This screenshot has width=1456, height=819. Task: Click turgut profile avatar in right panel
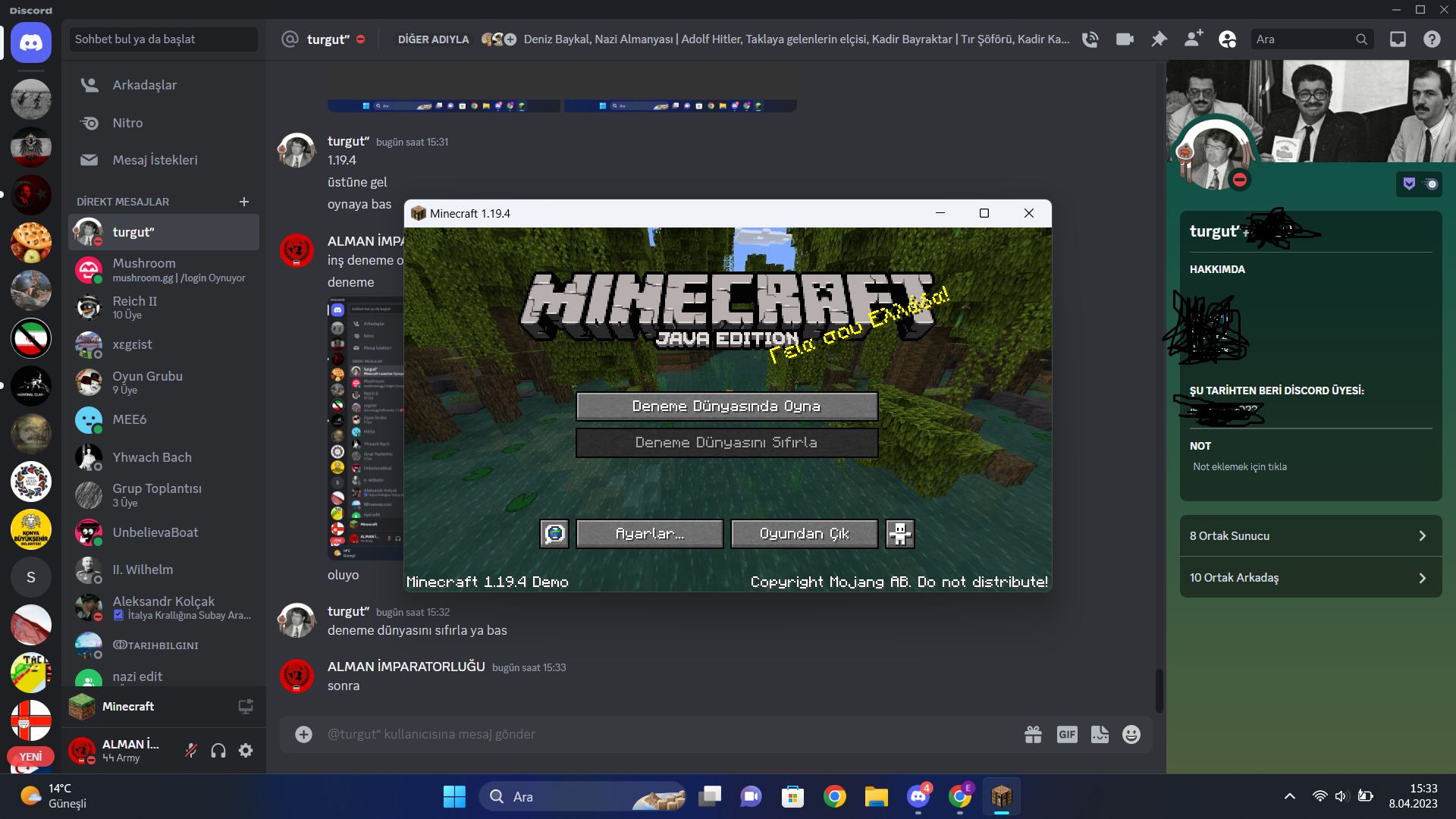pyautogui.click(x=1215, y=155)
